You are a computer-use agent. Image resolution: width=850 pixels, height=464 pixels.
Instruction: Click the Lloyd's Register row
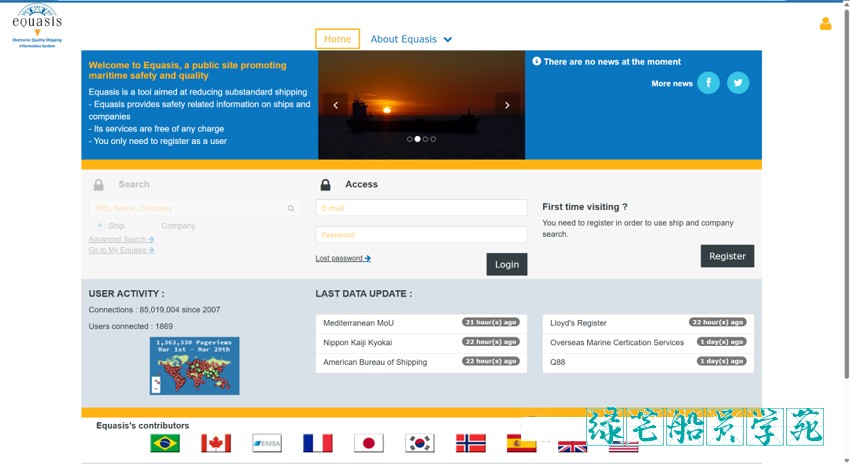point(648,323)
